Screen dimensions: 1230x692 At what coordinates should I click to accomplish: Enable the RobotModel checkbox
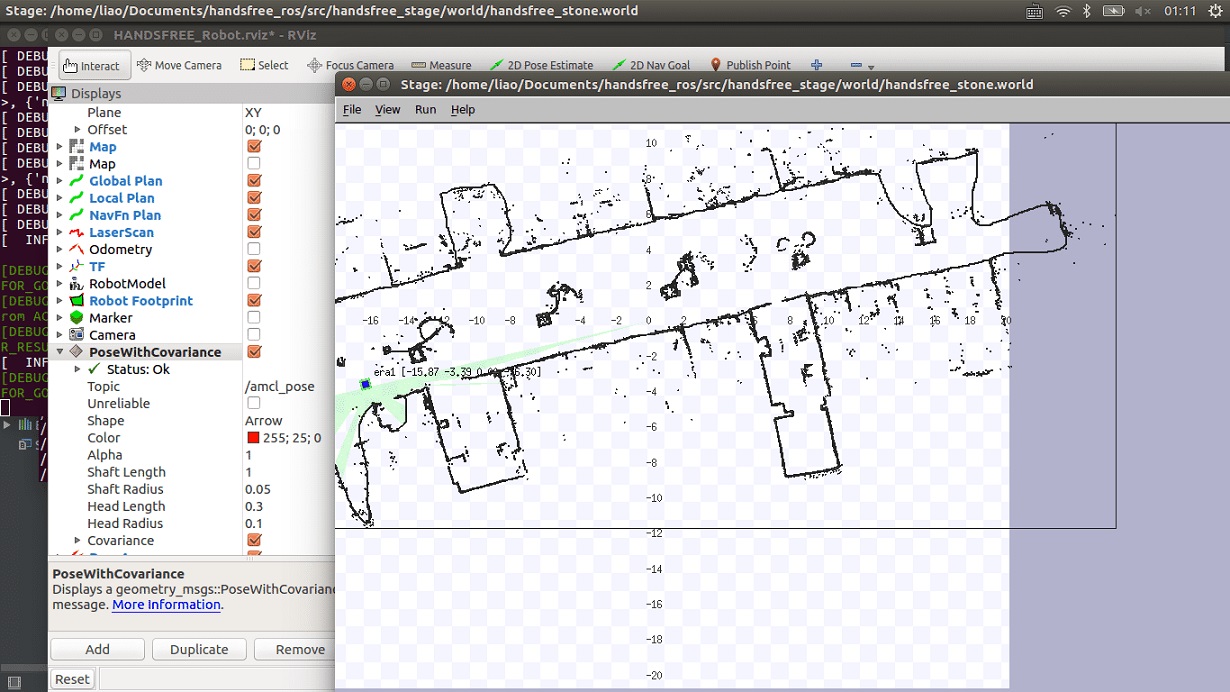click(254, 283)
